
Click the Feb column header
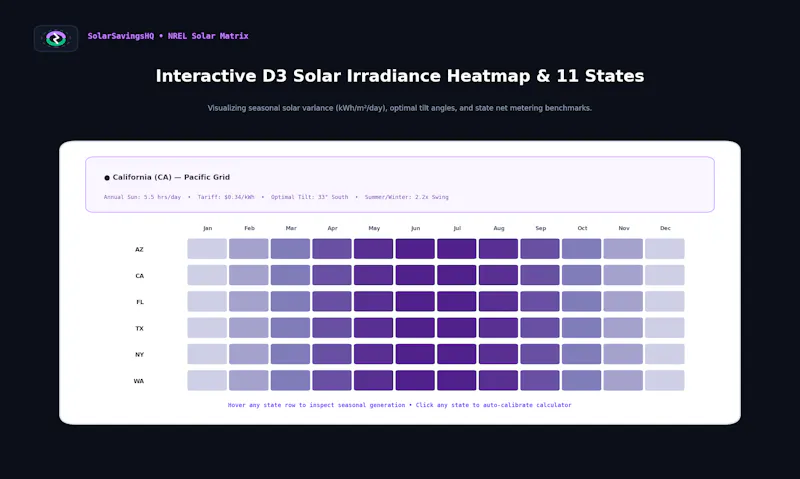(249, 228)
